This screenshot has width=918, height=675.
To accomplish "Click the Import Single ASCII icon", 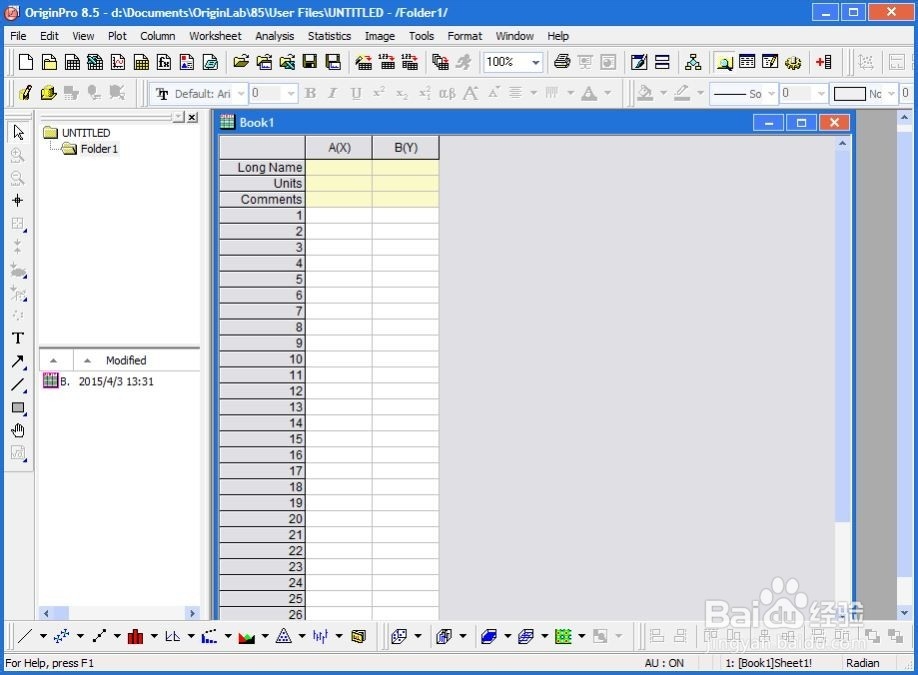I will 387,62.
